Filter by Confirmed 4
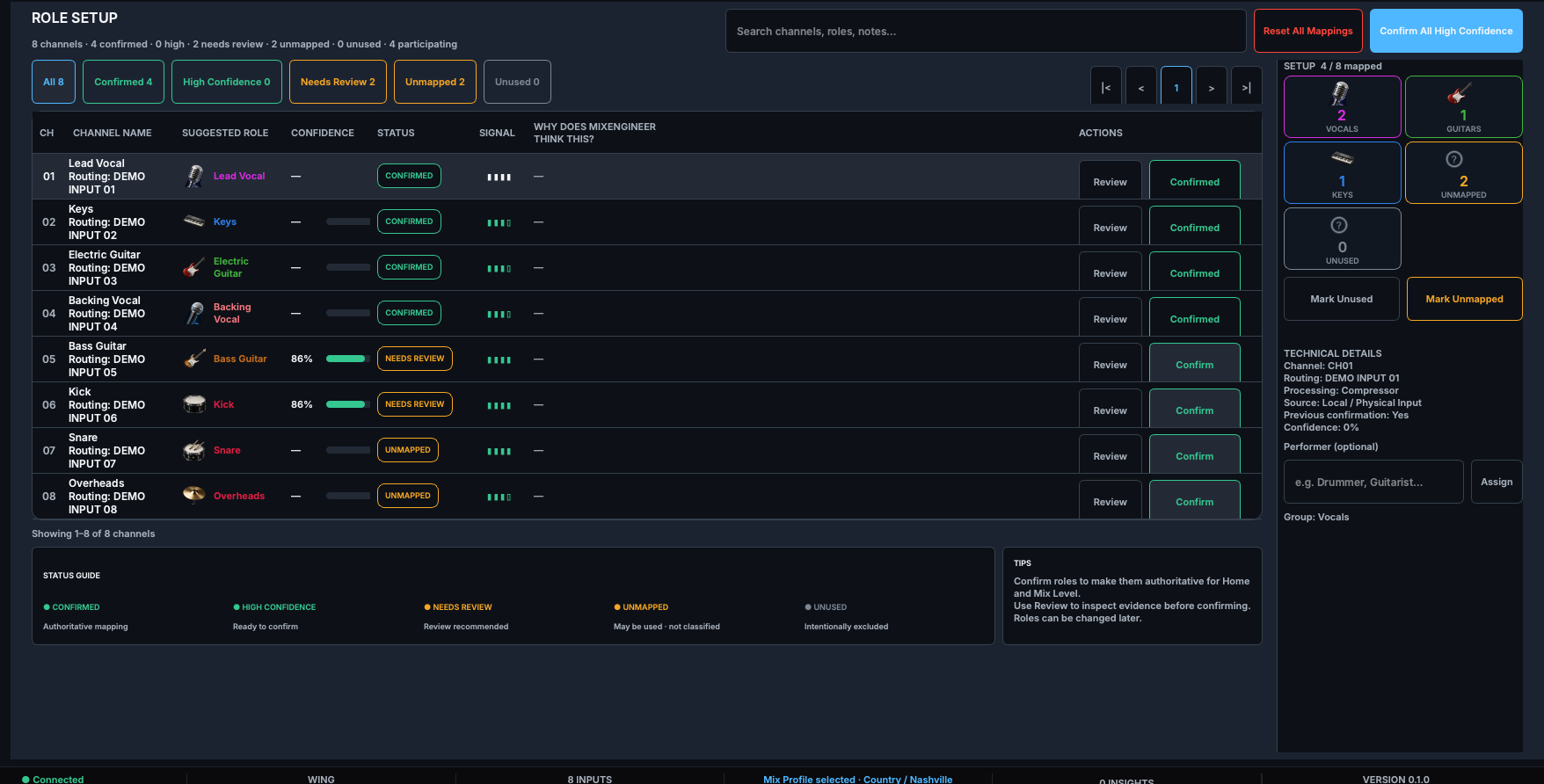 (x=123, y=82)
